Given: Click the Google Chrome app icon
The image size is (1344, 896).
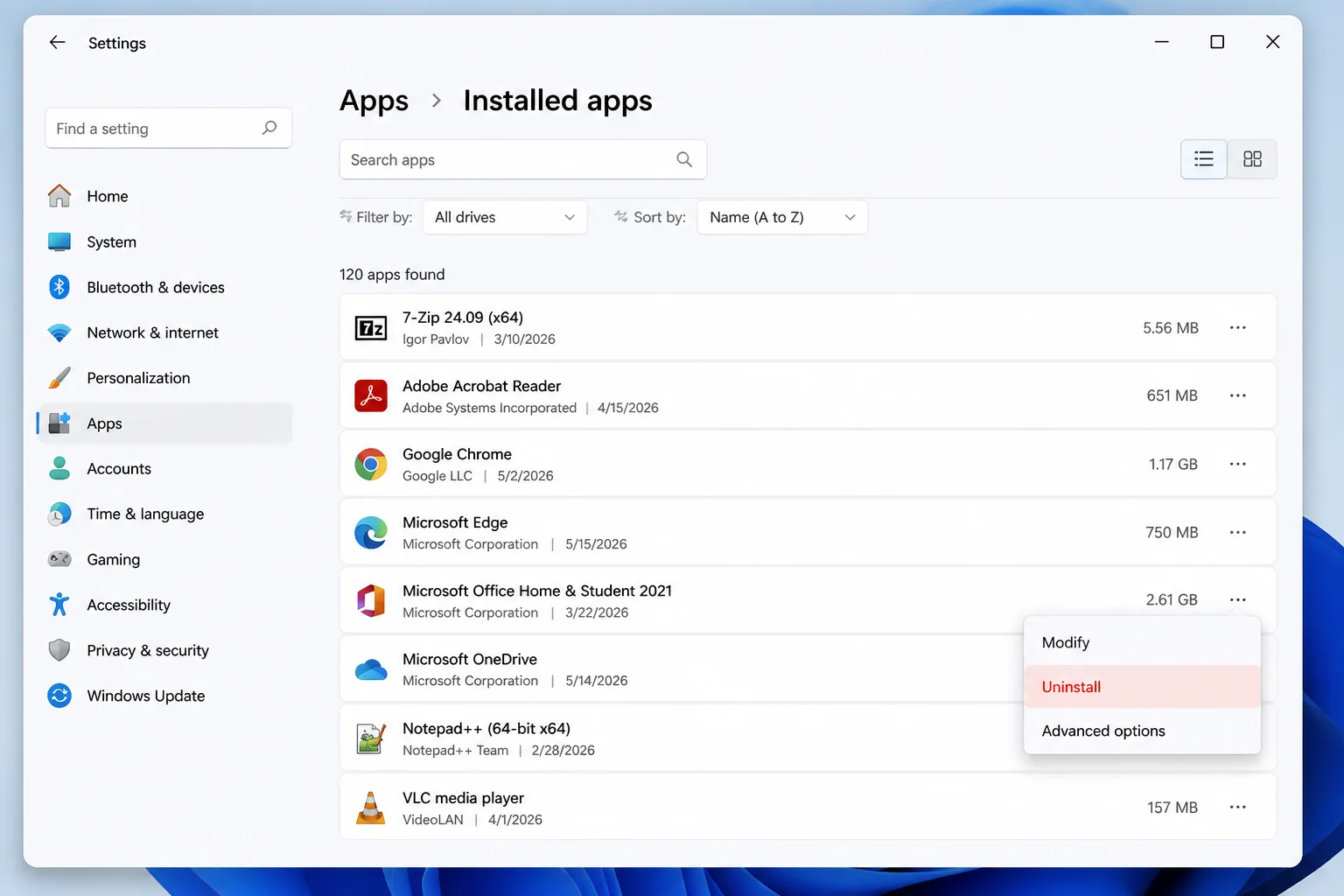Looking at the screenshot, I should pyautogui.click(x=371, y=464).
